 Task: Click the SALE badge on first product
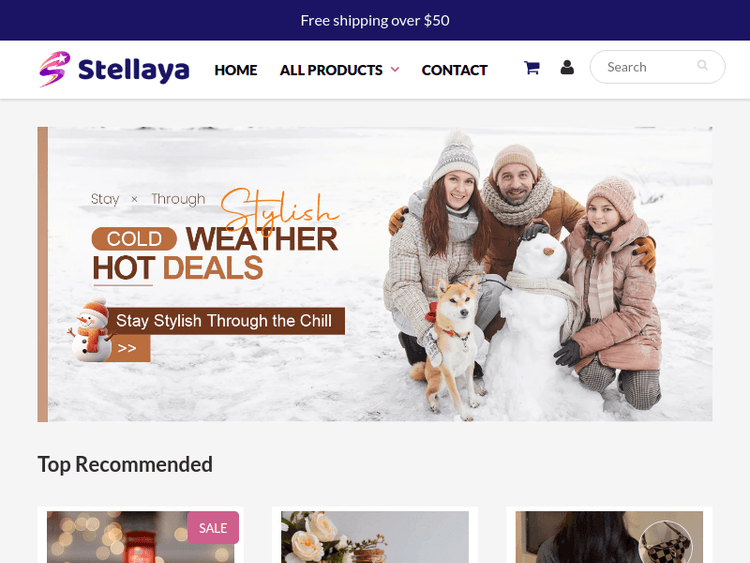point(213,528)
